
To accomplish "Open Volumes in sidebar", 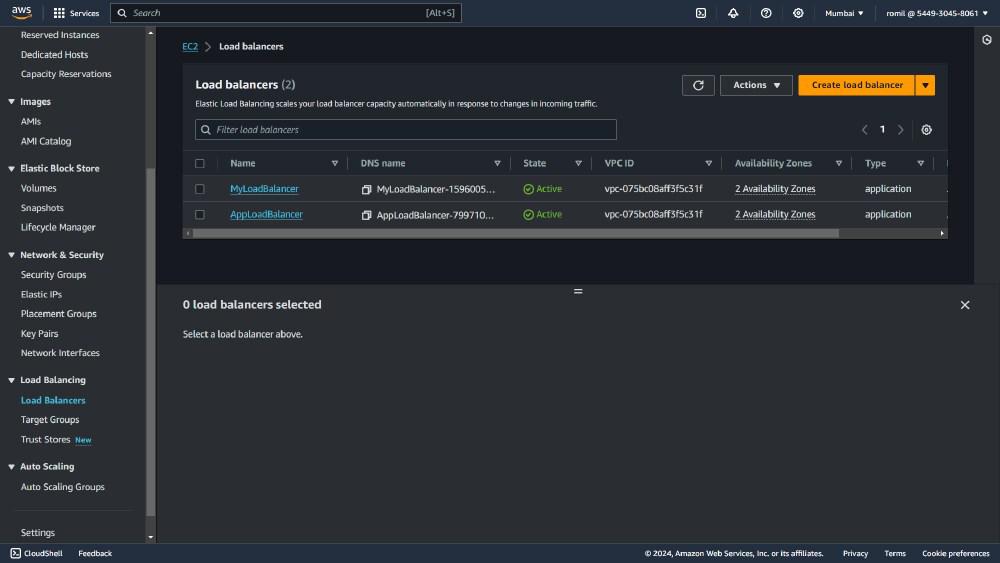I will coord(38,188).
